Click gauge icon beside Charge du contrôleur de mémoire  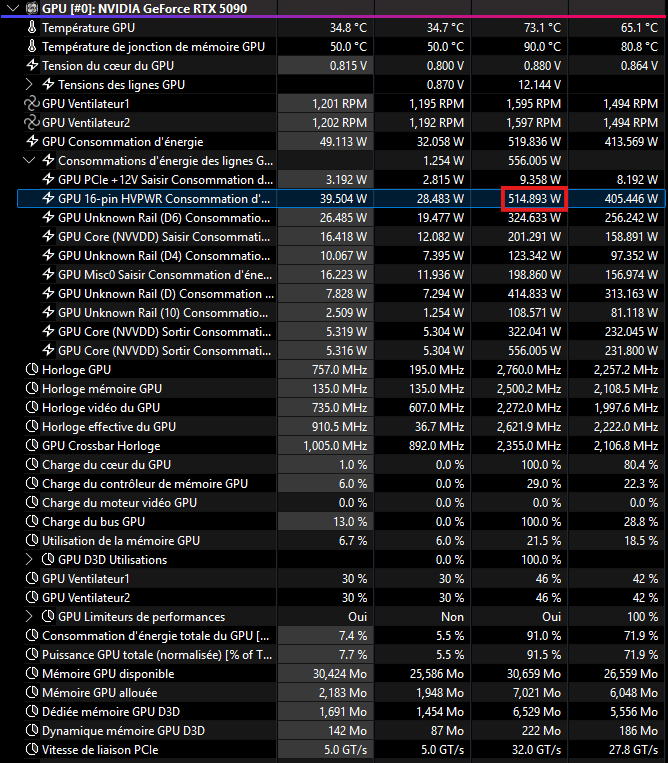click(32, 484)
